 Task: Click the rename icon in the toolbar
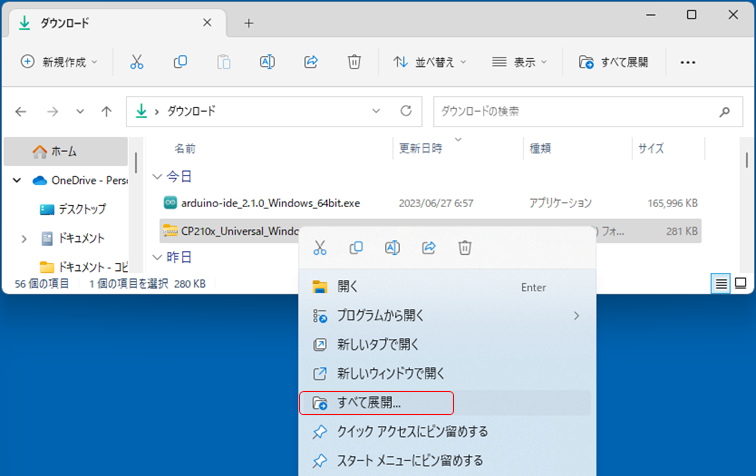click(267, 62)
